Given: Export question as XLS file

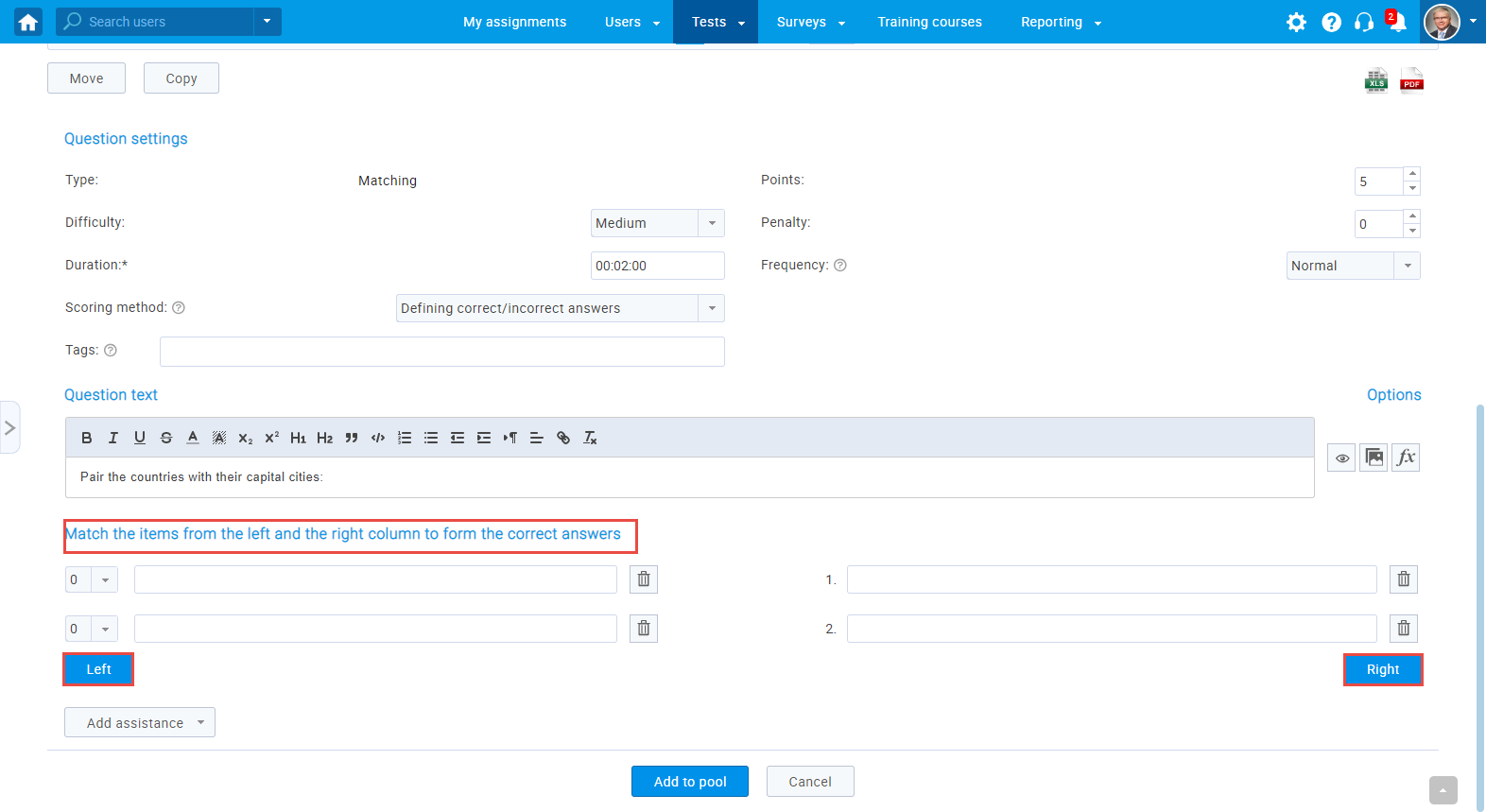Looking at the screenshot, I should pyautogui.click(x=1375, y=81).
